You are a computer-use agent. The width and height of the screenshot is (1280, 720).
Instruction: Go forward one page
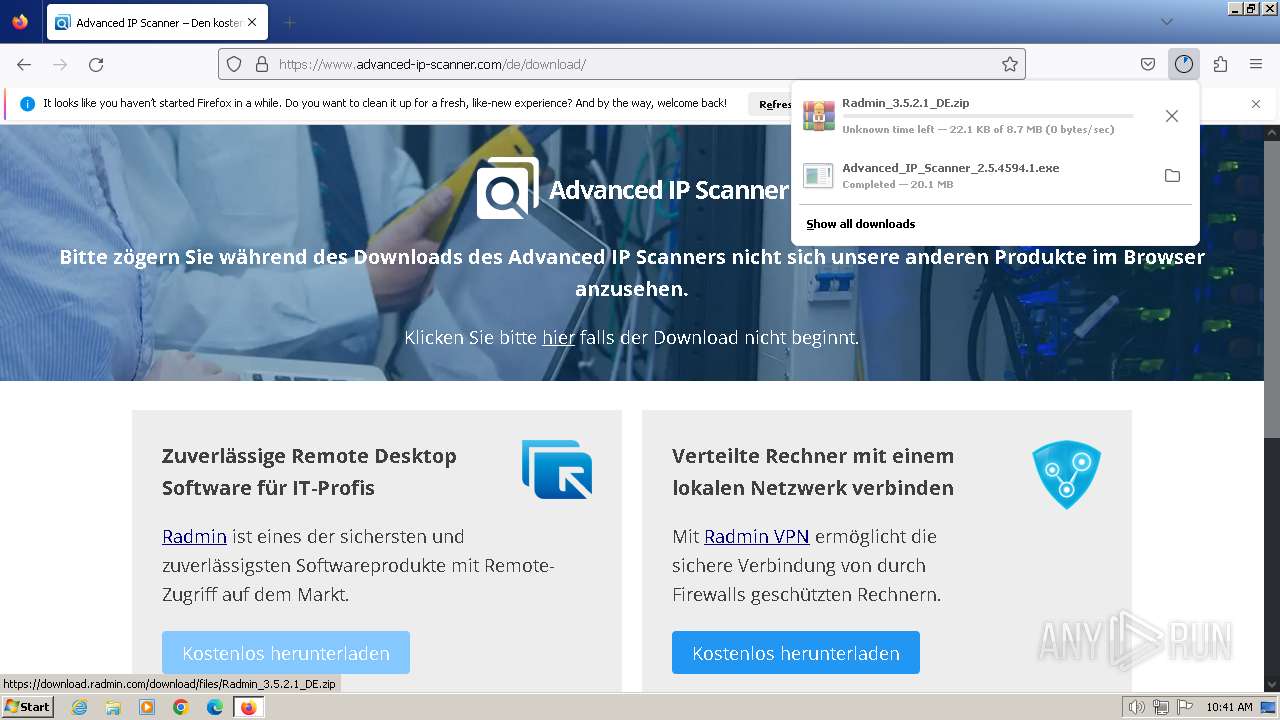pos(60,64)
